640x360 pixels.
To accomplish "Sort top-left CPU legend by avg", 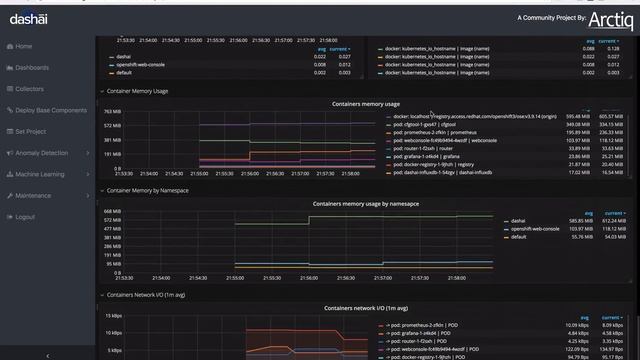I will pyautogui.click(x=322, y=49).
